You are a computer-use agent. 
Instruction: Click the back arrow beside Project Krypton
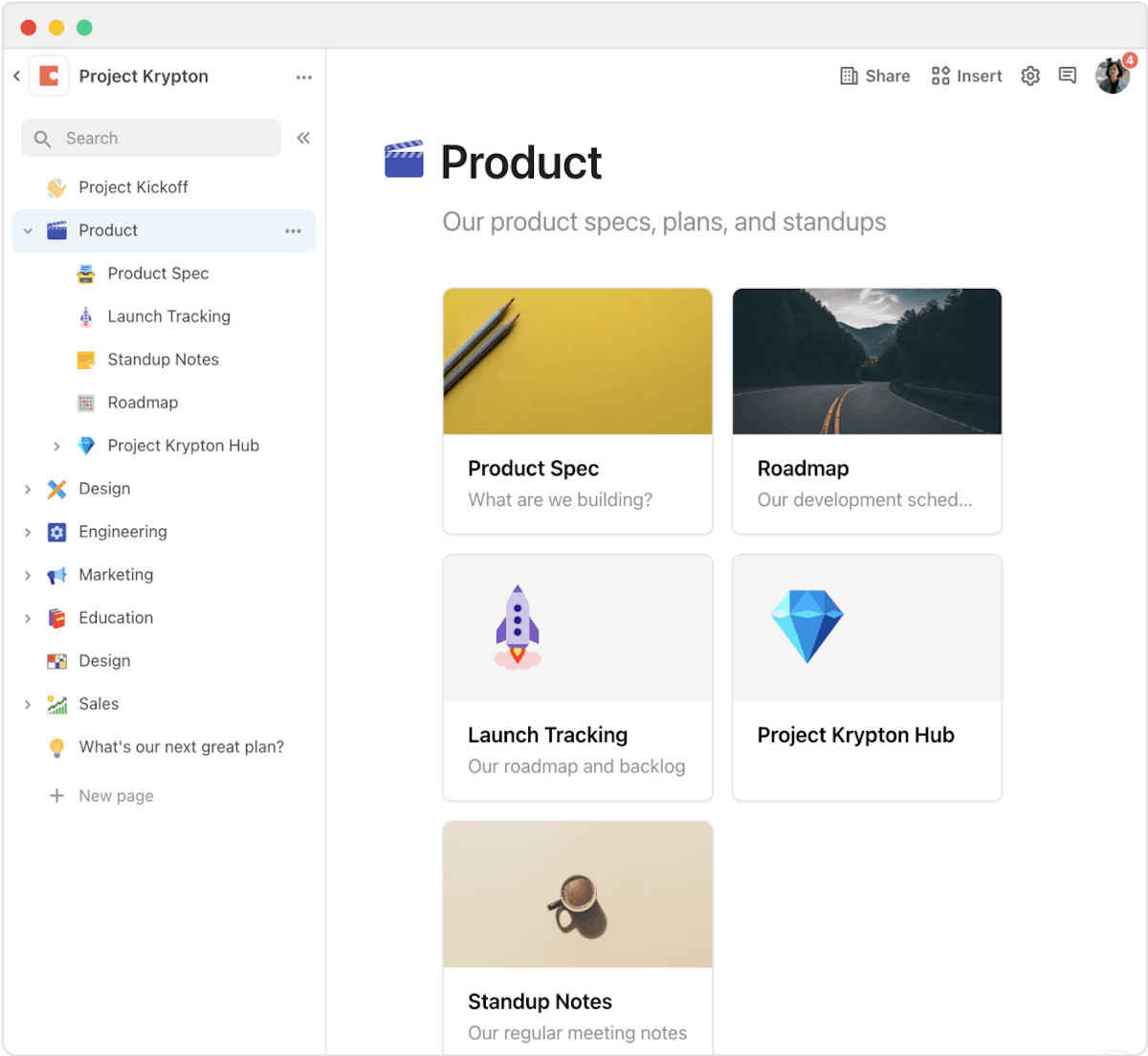[16, 76]
